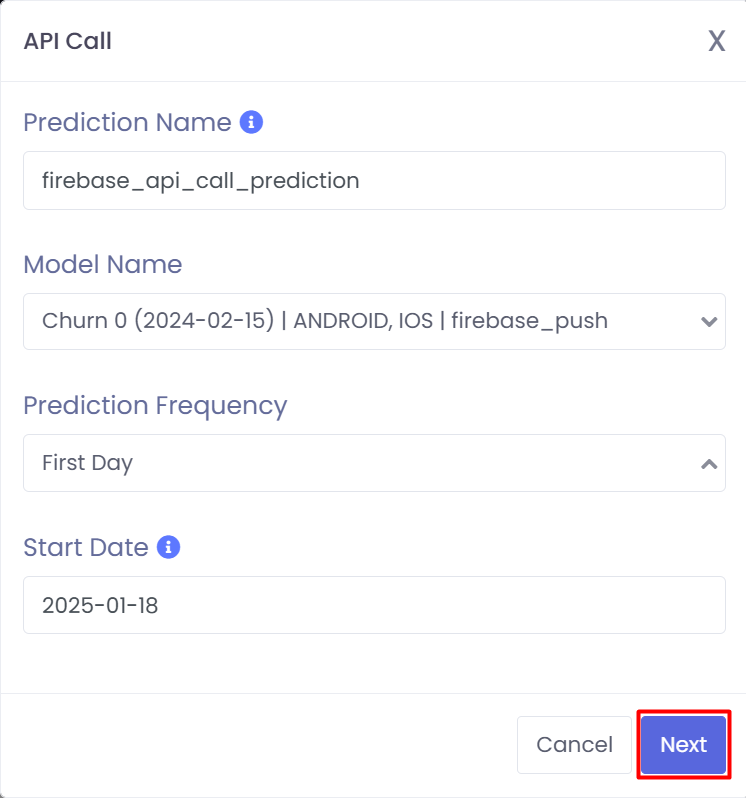Click the Cancel button

[574, 745]
